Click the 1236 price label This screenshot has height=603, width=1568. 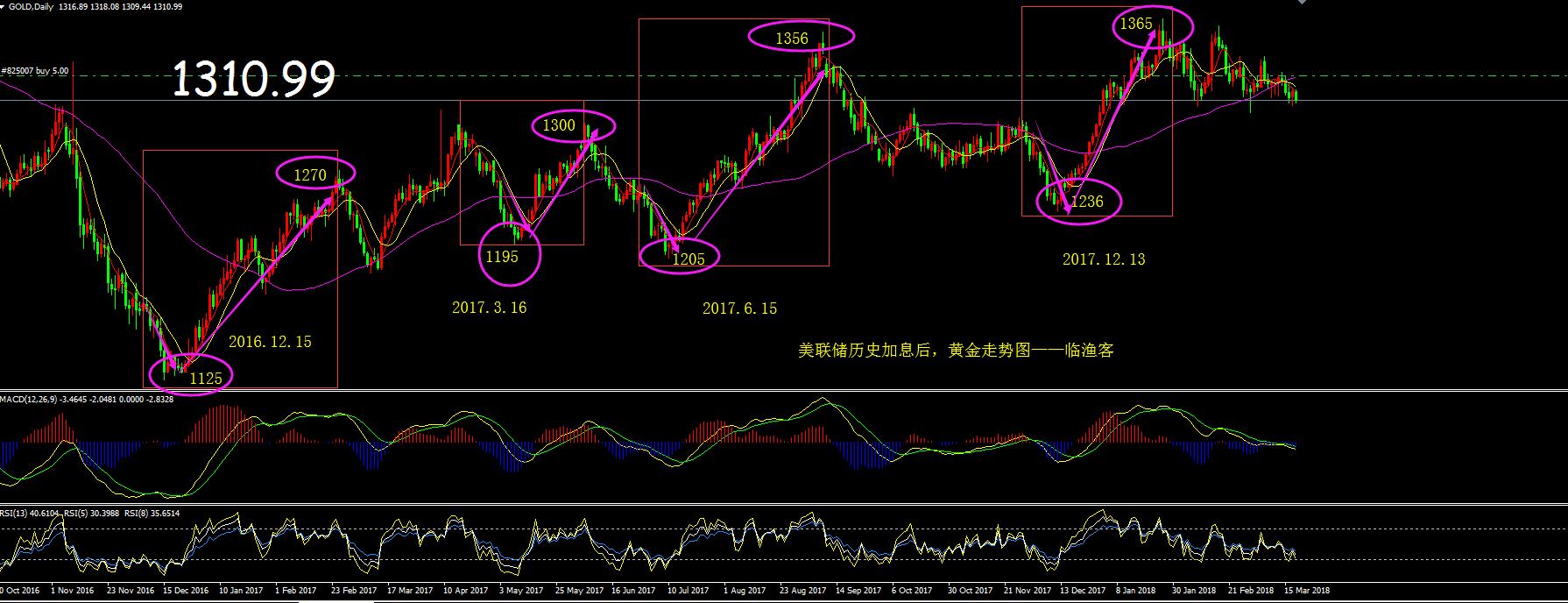pyautogui.click(x=1087, y=202)
